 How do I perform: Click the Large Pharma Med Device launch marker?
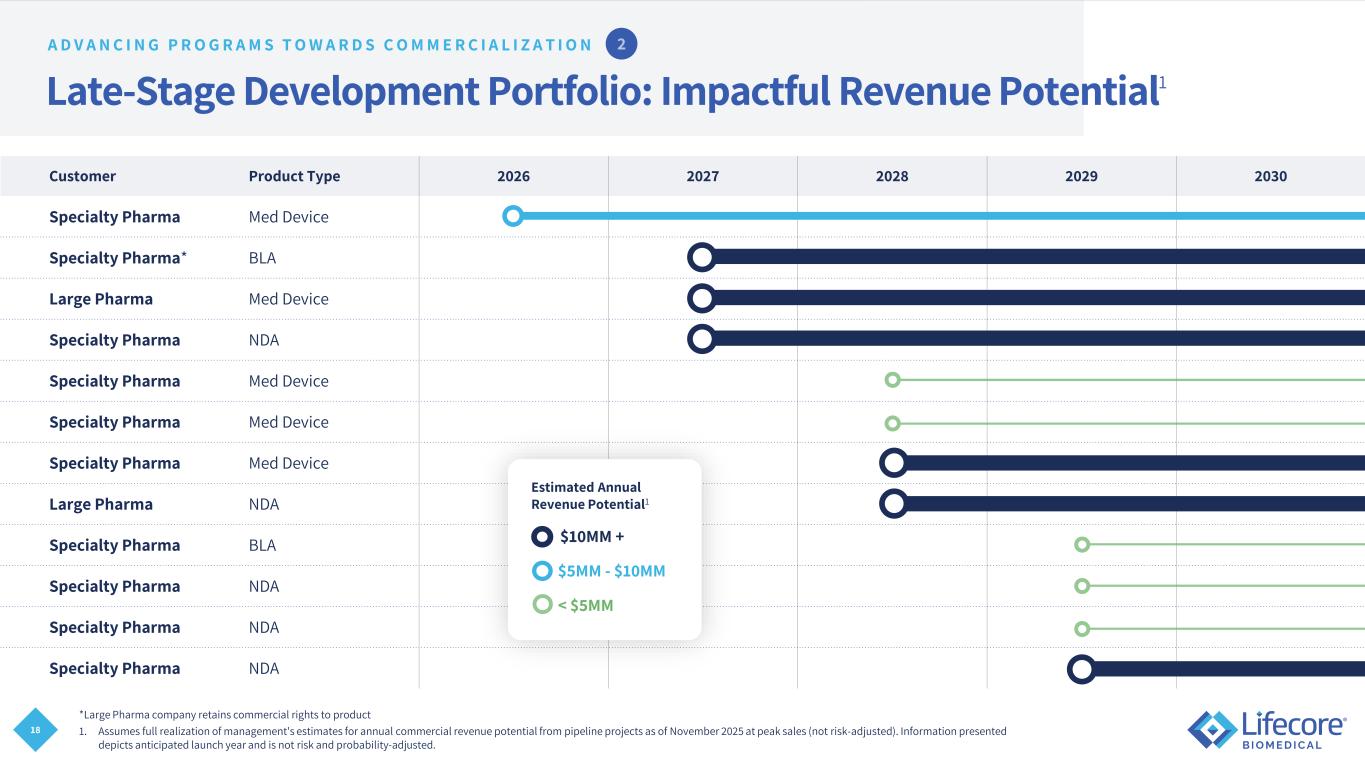pos(702,298)
